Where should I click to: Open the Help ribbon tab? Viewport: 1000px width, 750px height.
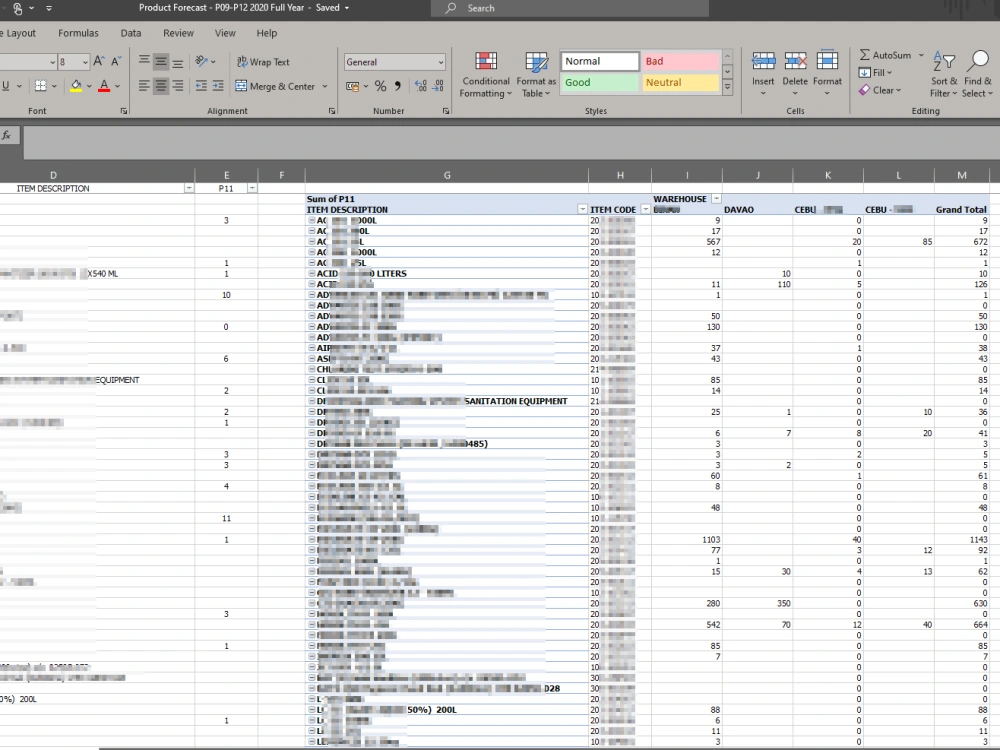[267, 33]
